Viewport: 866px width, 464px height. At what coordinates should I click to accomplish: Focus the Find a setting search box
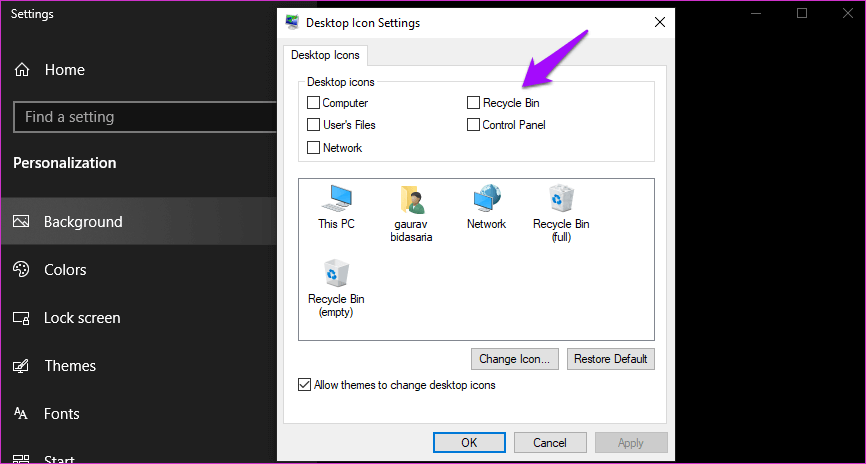pyautogui.click(x=145, y=117)
